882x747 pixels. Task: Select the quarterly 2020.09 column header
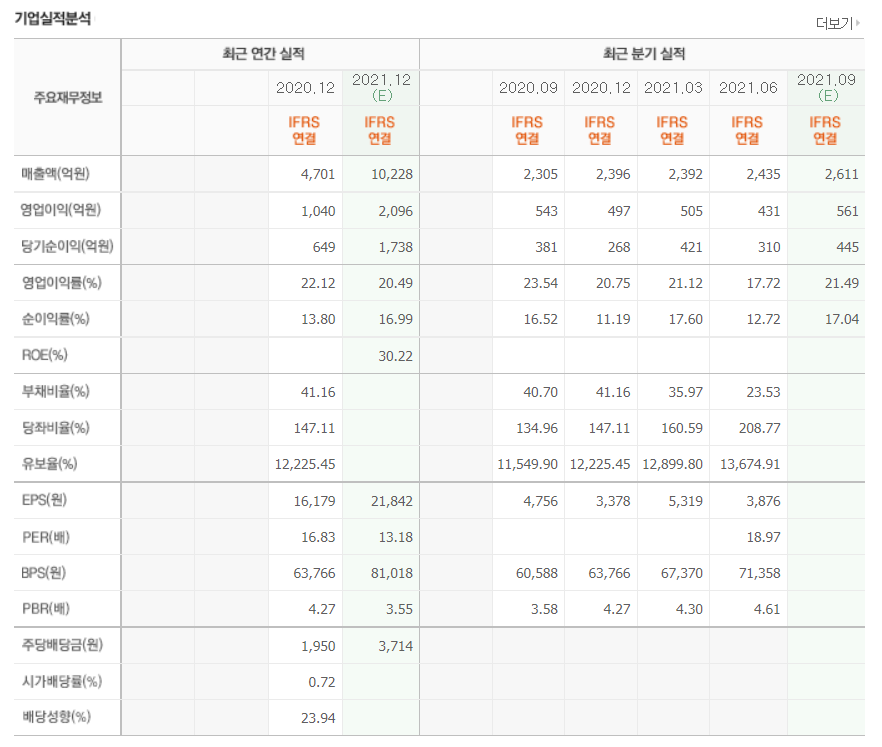click(x=528, y=88)
